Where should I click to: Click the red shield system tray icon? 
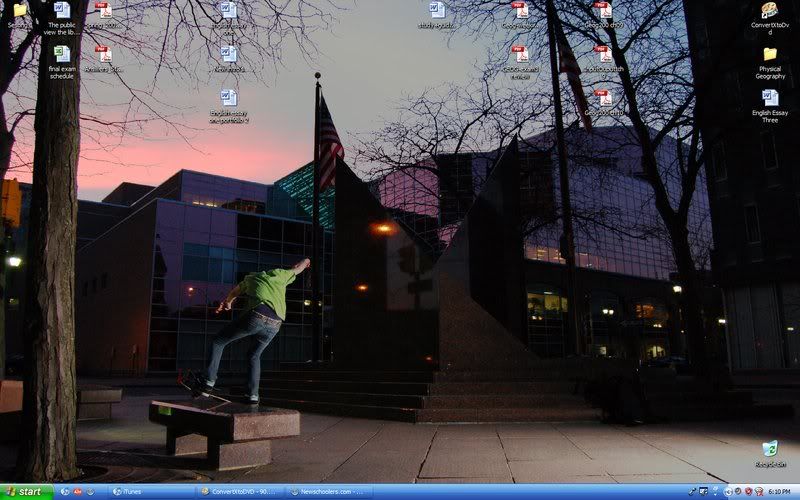(748, 492)
